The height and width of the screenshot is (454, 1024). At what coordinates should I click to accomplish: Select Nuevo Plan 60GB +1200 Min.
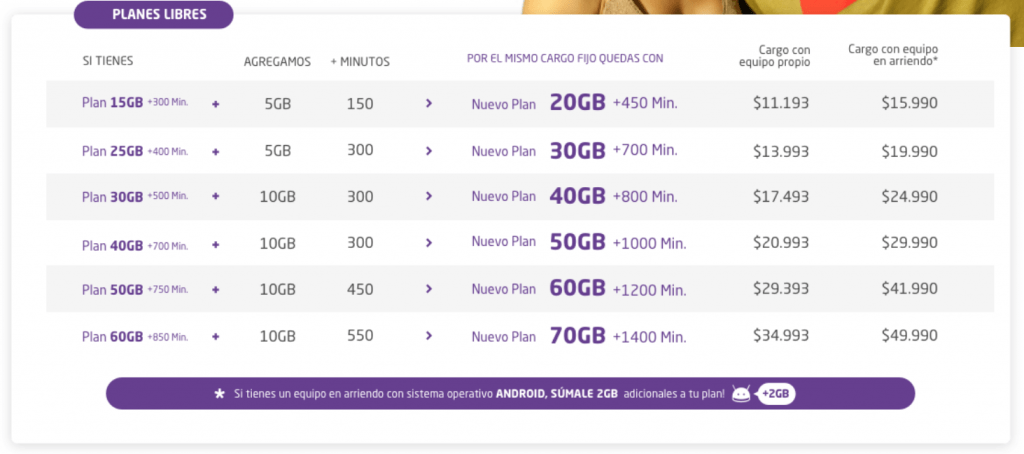(x=579, y=289)
